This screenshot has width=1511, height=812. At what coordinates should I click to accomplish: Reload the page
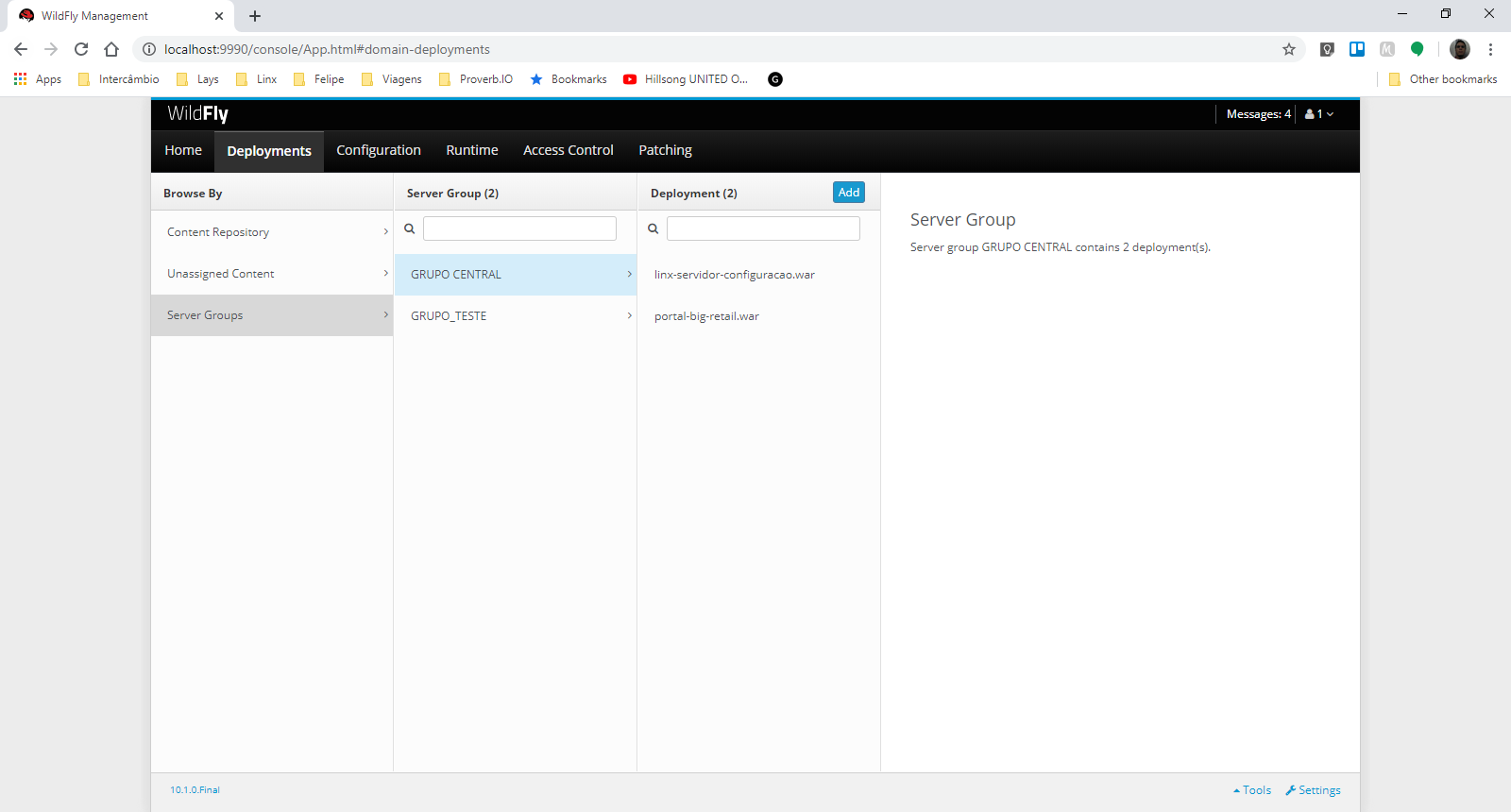point(81,49)
